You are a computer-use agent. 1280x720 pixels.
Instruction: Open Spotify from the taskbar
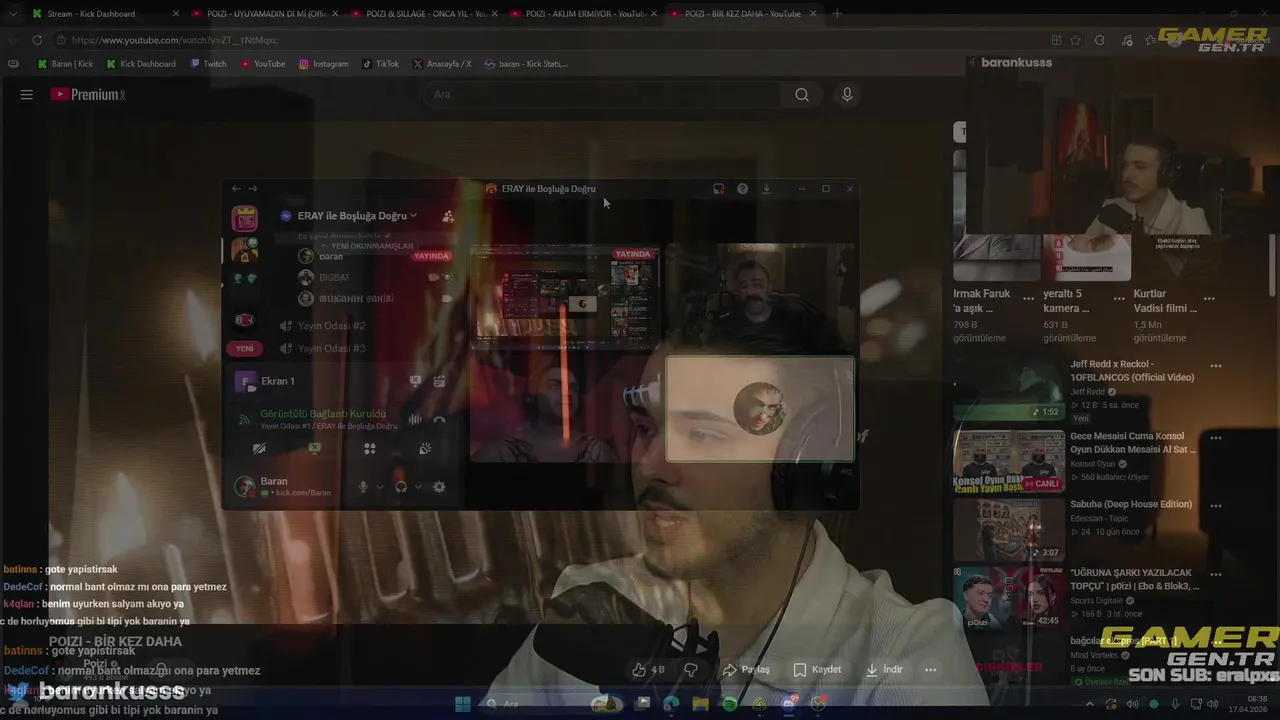pos(730,704)
